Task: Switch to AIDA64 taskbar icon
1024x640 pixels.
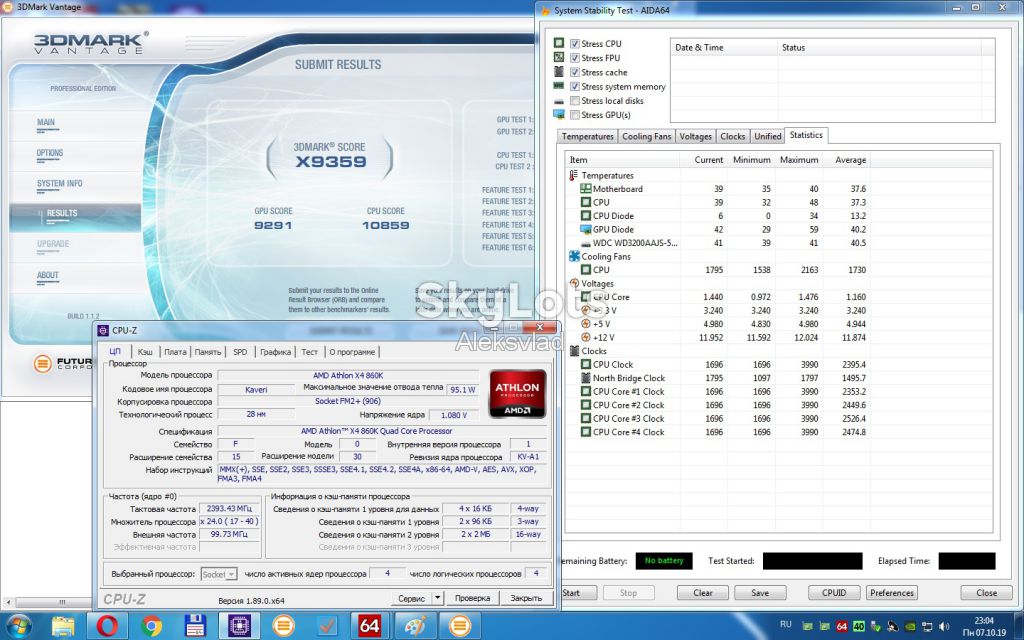Action: coord(370,626)
